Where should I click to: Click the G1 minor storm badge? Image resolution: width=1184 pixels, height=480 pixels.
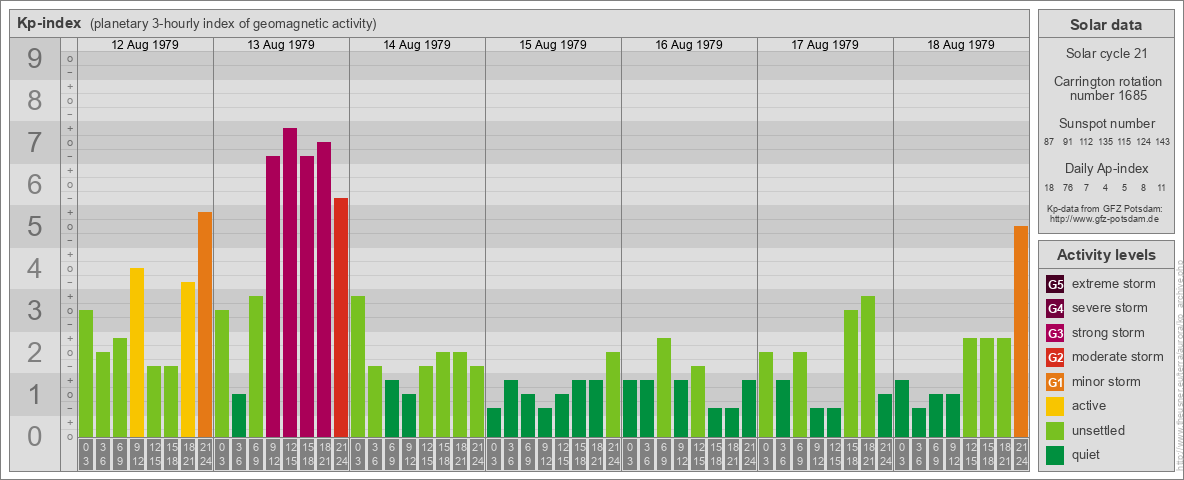pyautogui.click(x=1055, y=382)
